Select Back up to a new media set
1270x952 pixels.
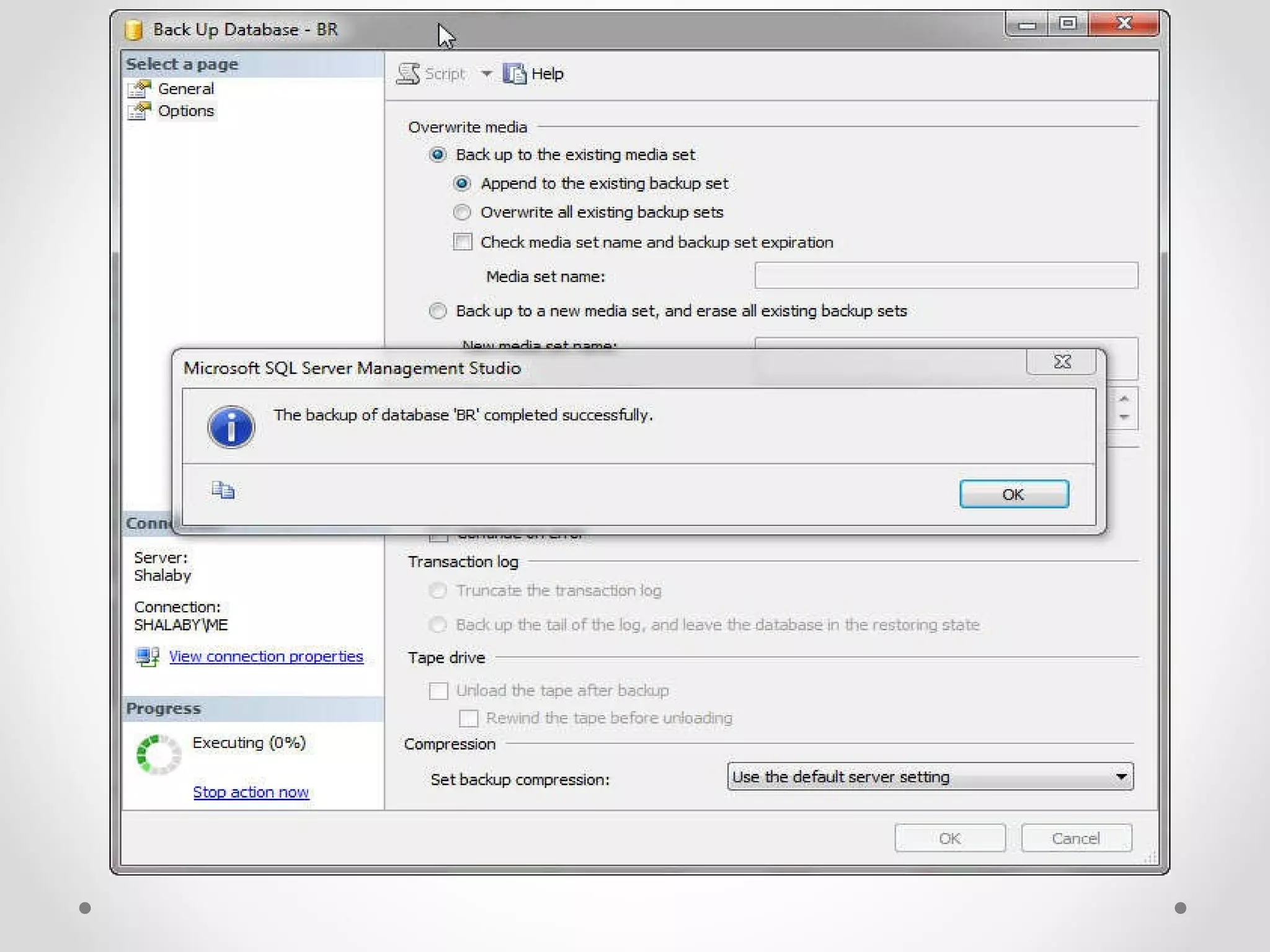438,311
